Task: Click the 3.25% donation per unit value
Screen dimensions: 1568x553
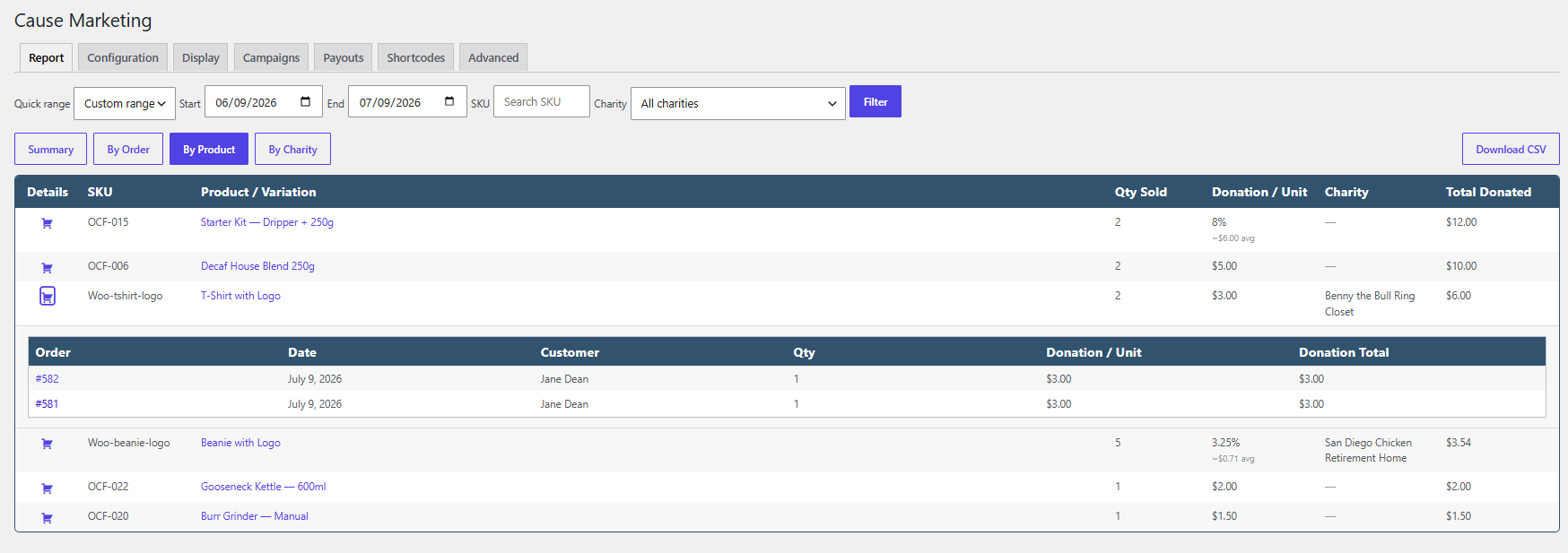Action: (x=1225, y=443)
